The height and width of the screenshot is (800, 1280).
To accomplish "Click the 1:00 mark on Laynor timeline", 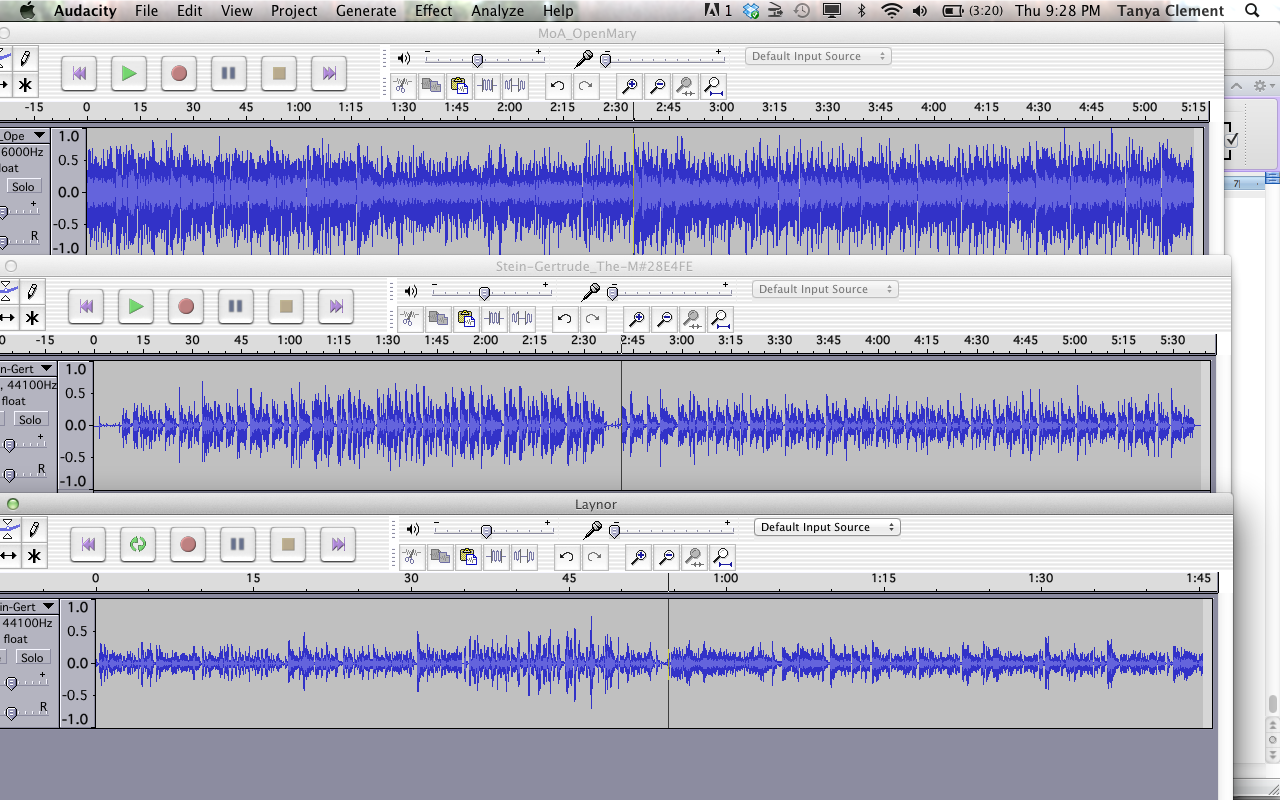I will [725, 578].
